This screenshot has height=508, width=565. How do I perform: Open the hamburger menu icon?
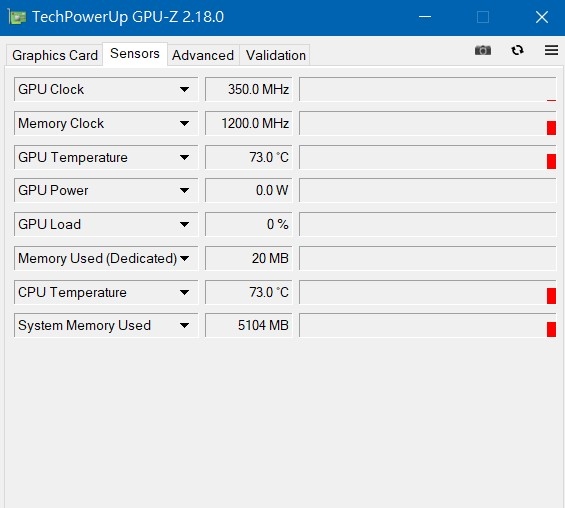click(x=551, y=50)
